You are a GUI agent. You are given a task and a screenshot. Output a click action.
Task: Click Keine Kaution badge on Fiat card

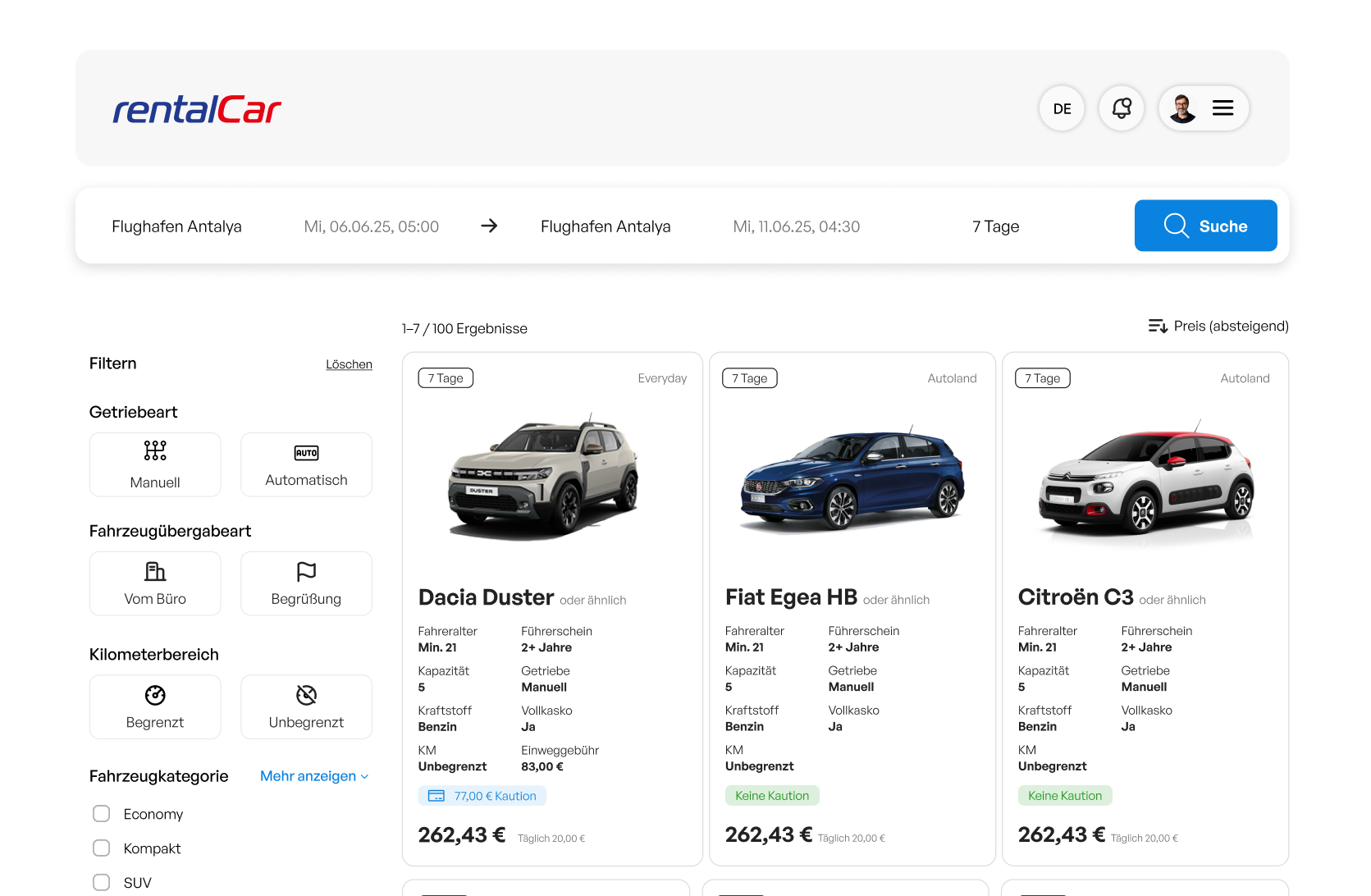point(772,796)
